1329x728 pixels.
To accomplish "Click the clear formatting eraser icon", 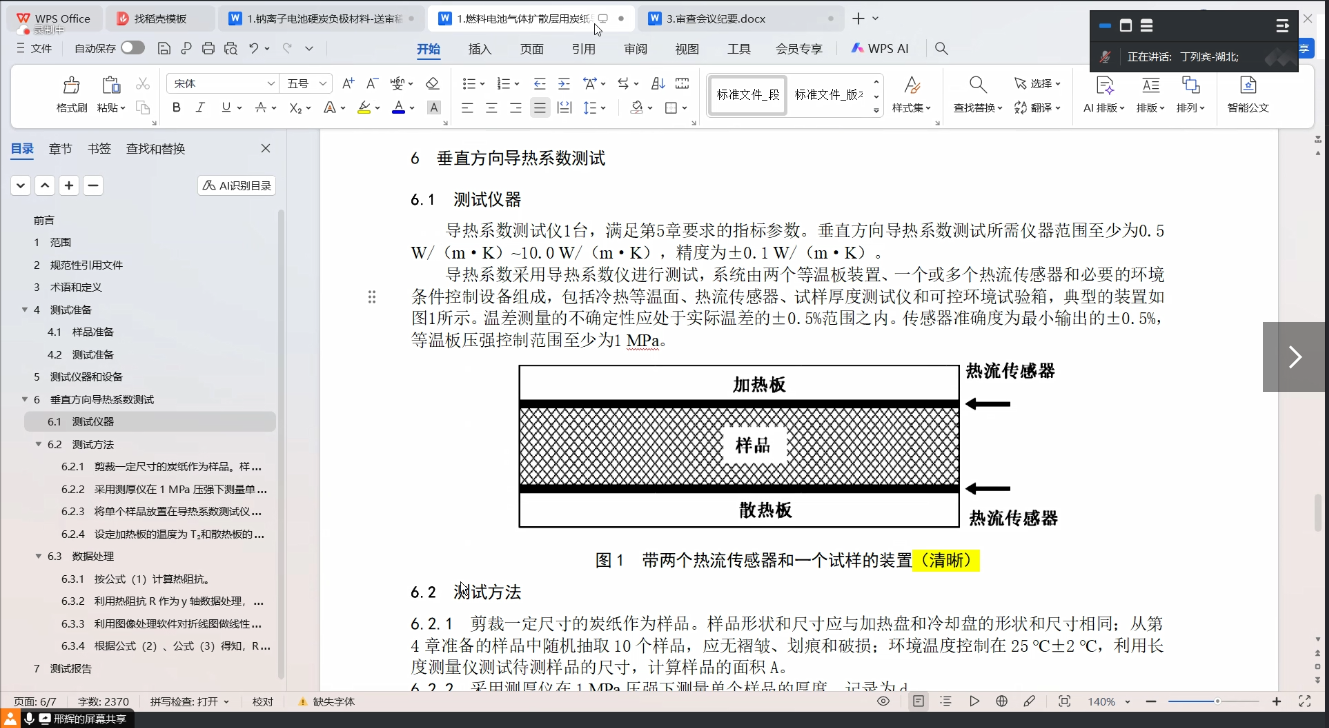I will [432, 83].
